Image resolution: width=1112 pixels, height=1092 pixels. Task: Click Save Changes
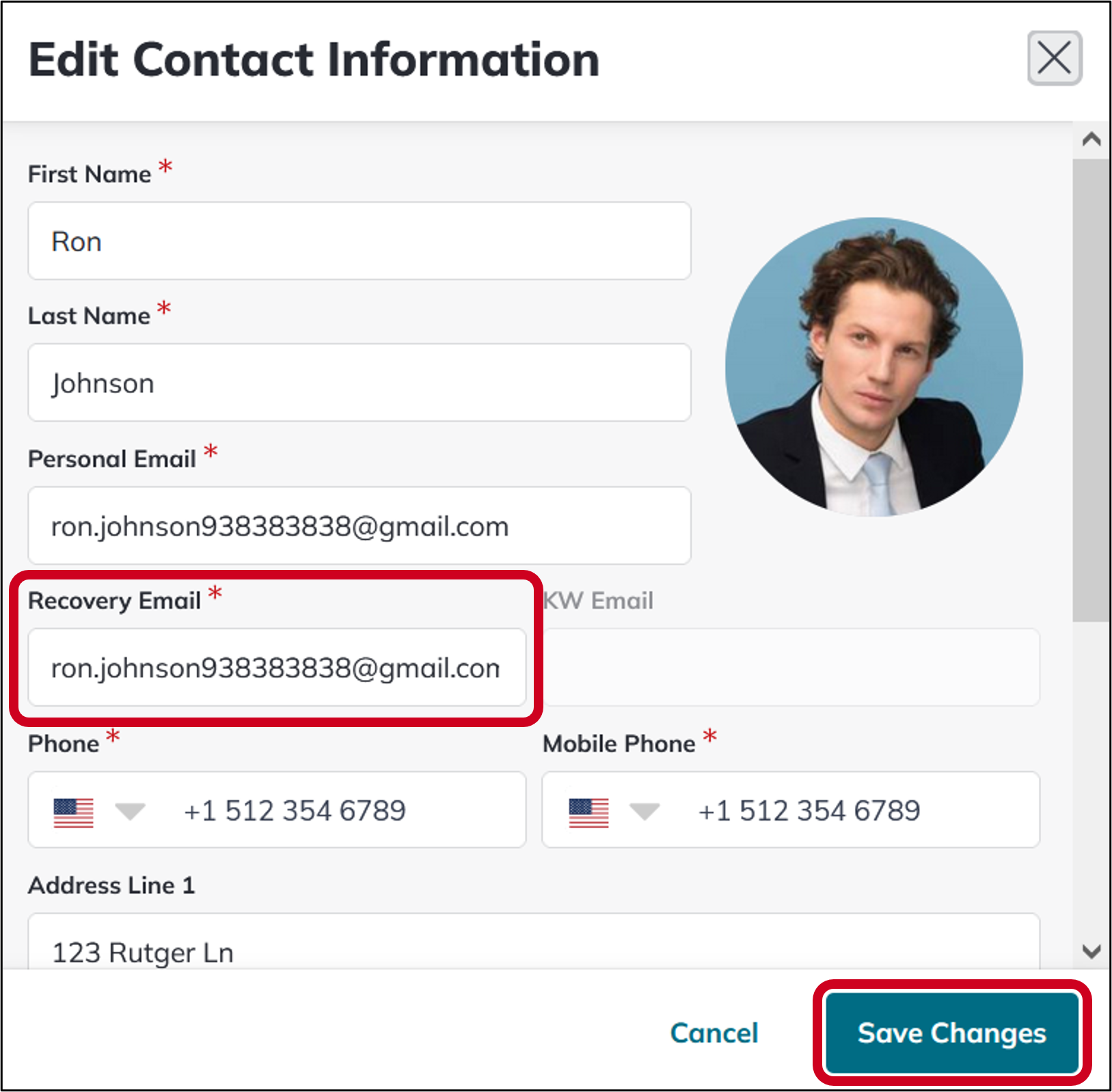[x=951, y=1033]
